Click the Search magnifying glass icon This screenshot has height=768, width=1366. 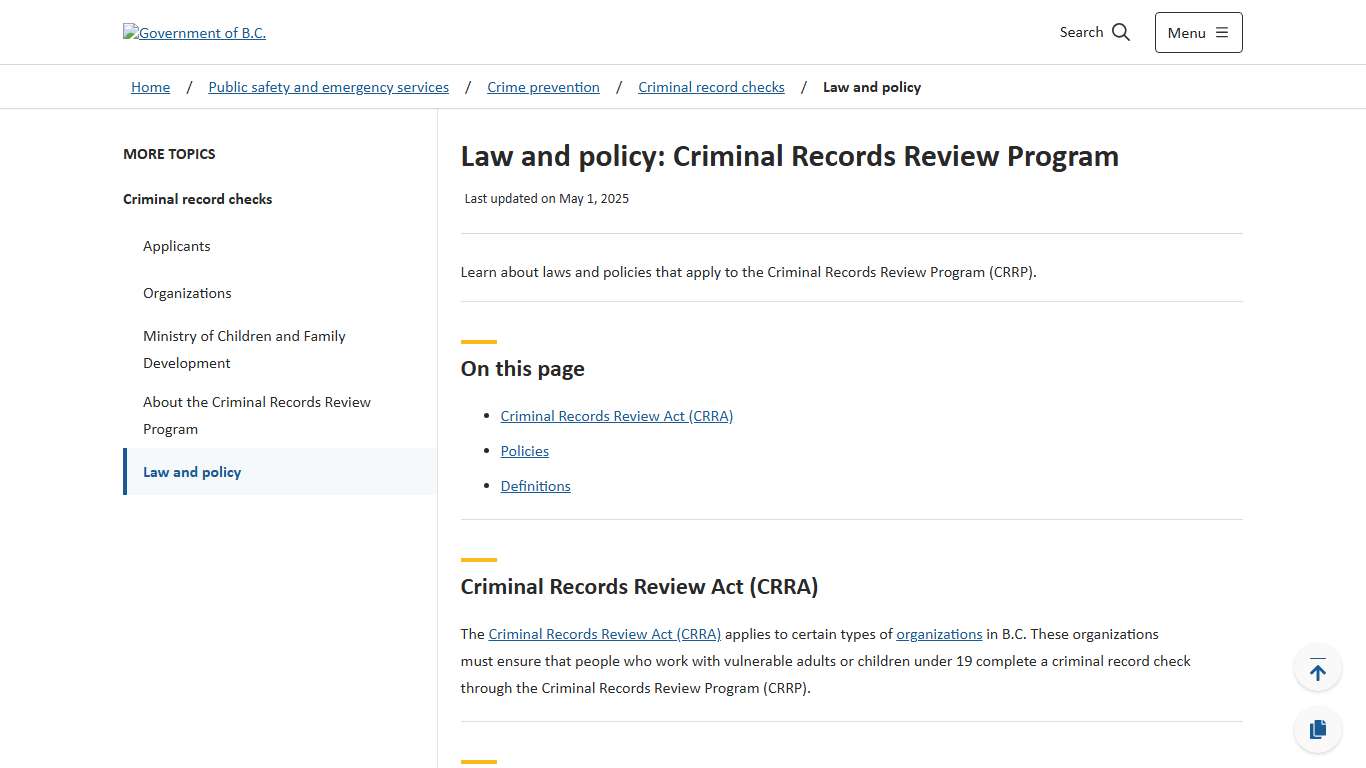[1121, 31]
